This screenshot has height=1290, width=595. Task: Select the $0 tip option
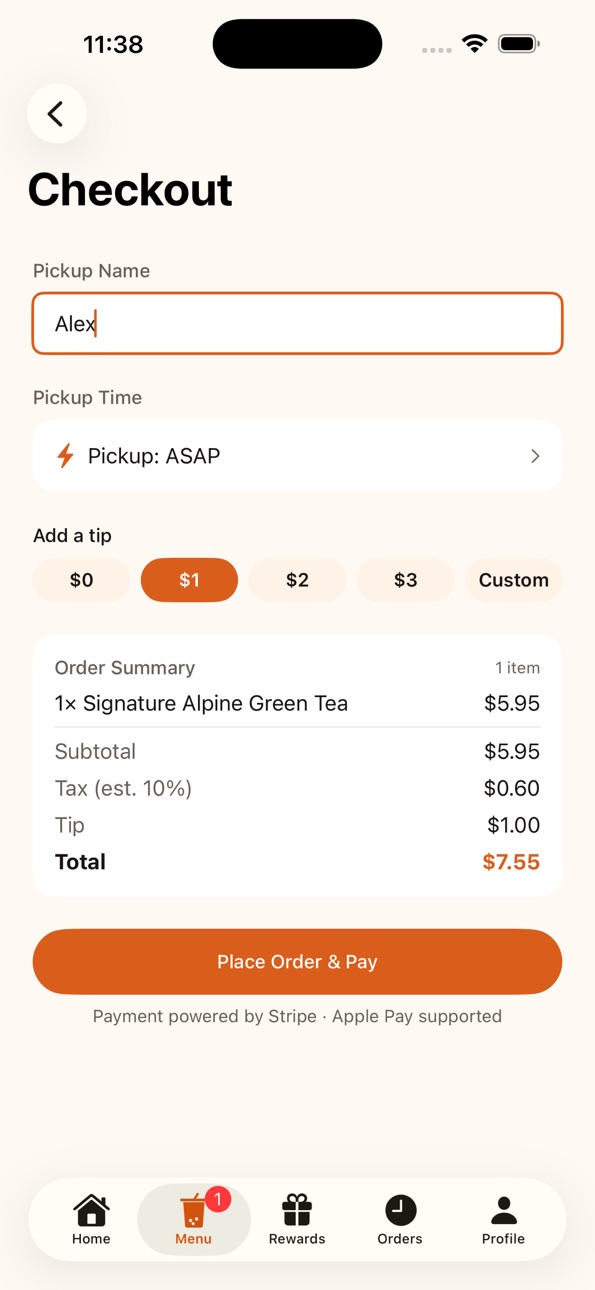pyautogui.click(x=81, y=580)
